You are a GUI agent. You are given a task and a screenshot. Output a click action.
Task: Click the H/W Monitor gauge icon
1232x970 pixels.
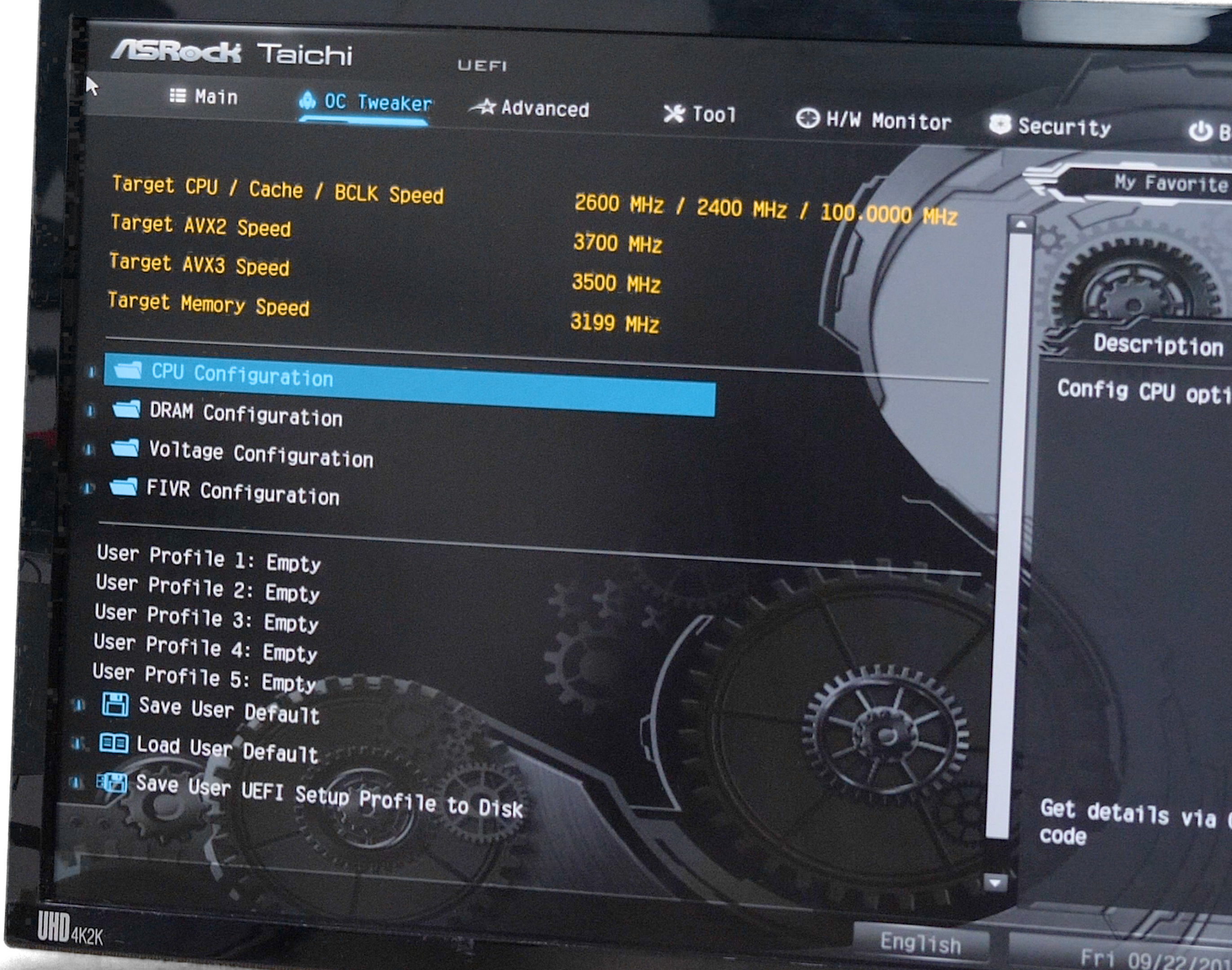[807, 118]
